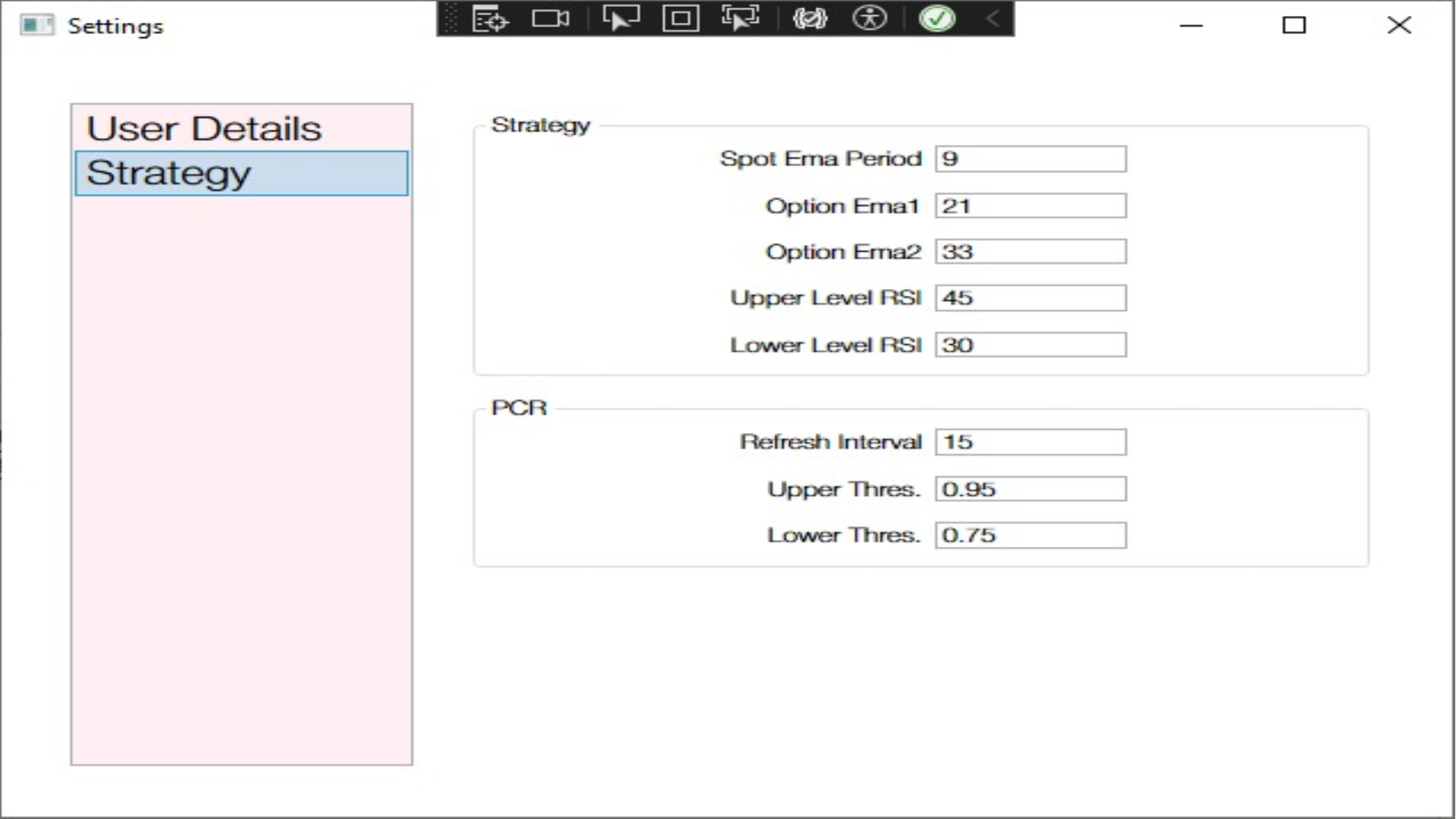Open Live Visual Tree from debug toolbar
The width and height of the screenshot is (1456, 819).
pyautogui.click(x=490, y=19)
